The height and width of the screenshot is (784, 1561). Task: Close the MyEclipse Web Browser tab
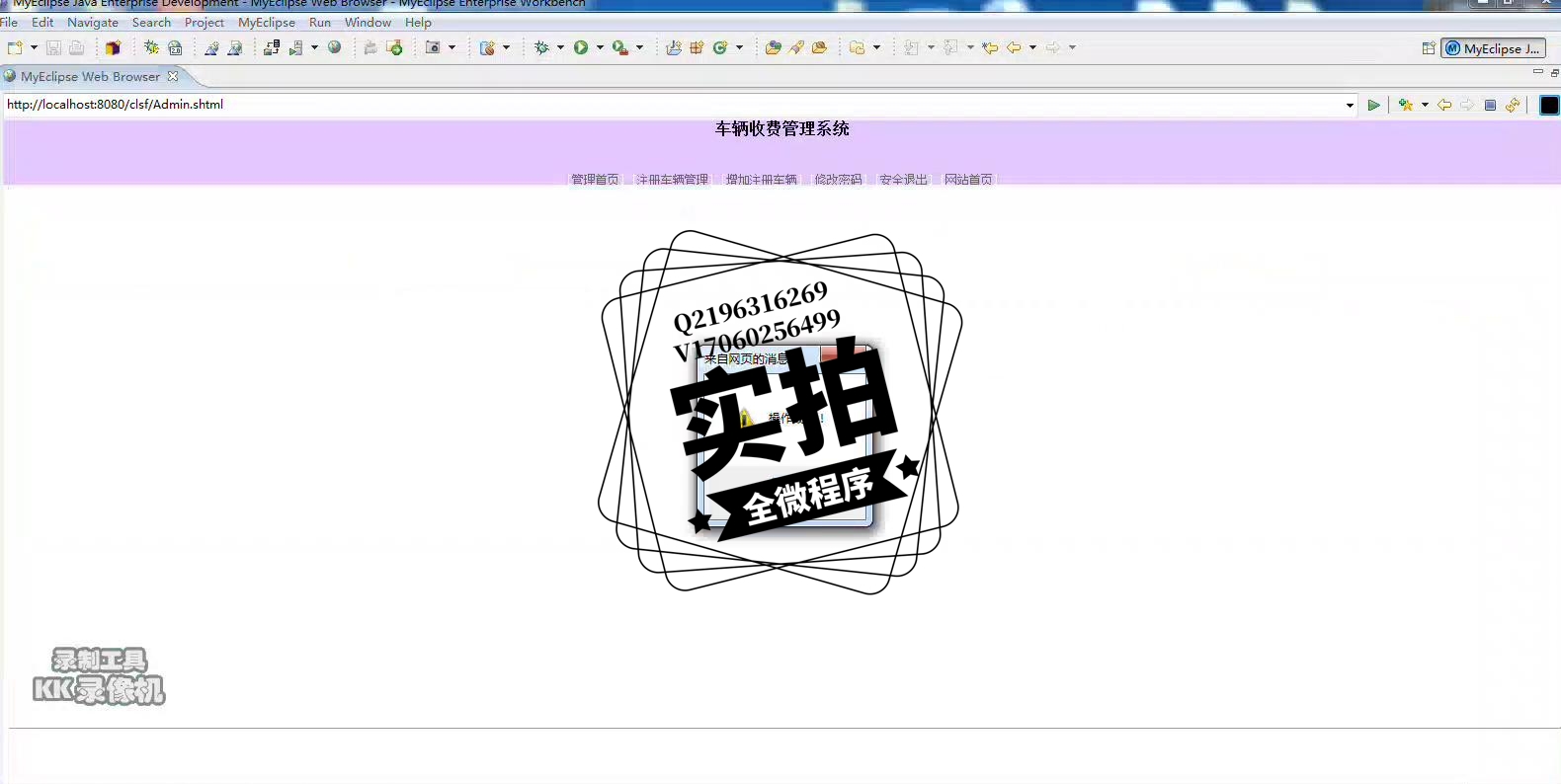point(173,76)
